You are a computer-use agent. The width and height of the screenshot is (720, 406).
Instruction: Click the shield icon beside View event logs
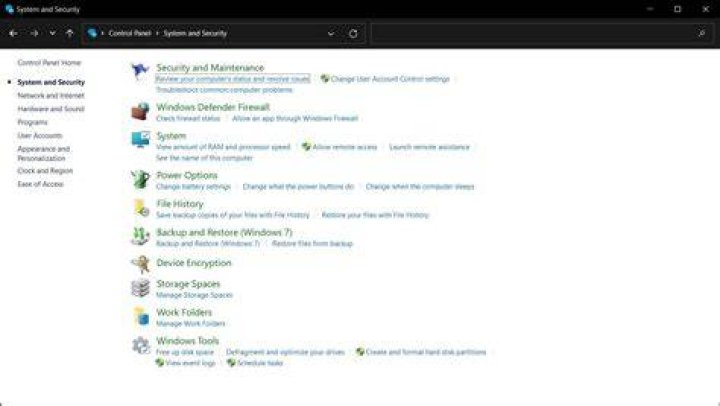coord(159,363)
